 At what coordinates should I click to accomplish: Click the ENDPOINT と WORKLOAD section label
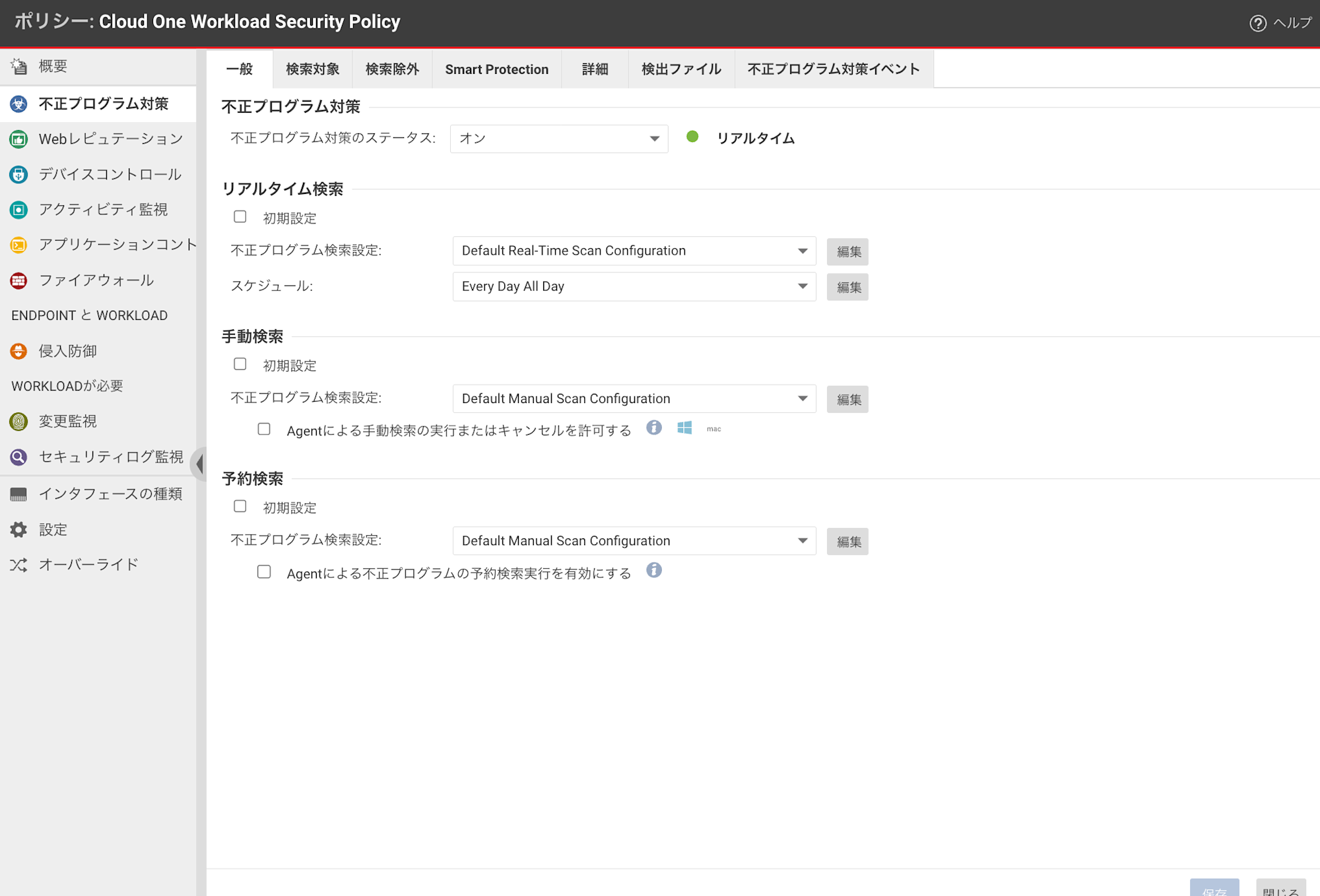click(x=90, y=315)
